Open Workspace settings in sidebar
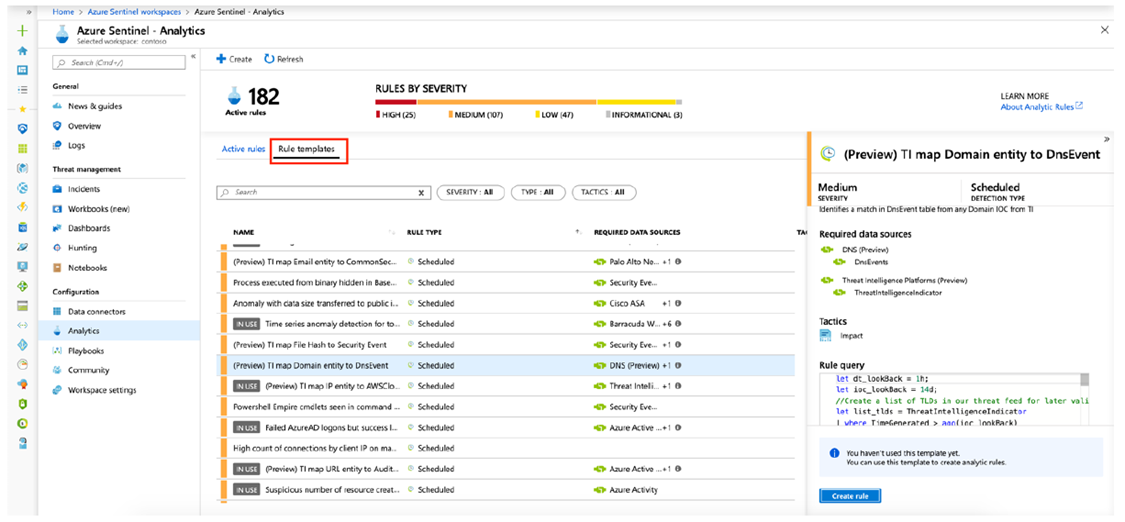 pos(101,390)
